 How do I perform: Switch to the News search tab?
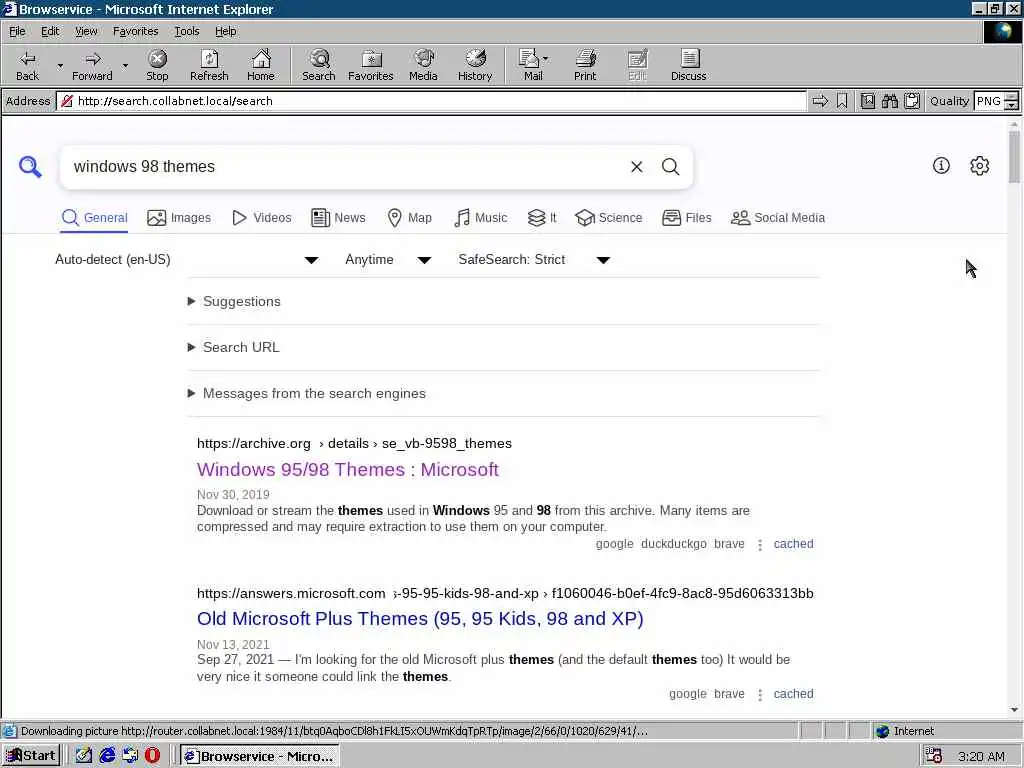338,217
